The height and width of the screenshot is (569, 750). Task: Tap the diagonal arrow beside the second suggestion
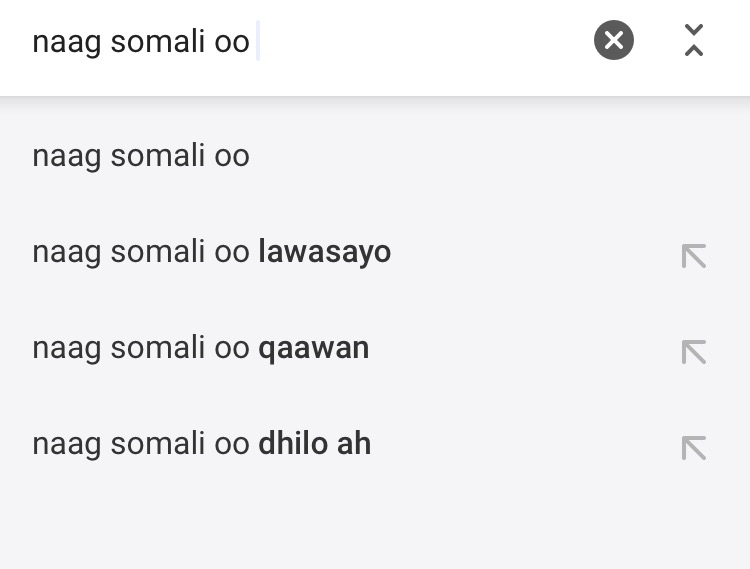click(694, 256)
